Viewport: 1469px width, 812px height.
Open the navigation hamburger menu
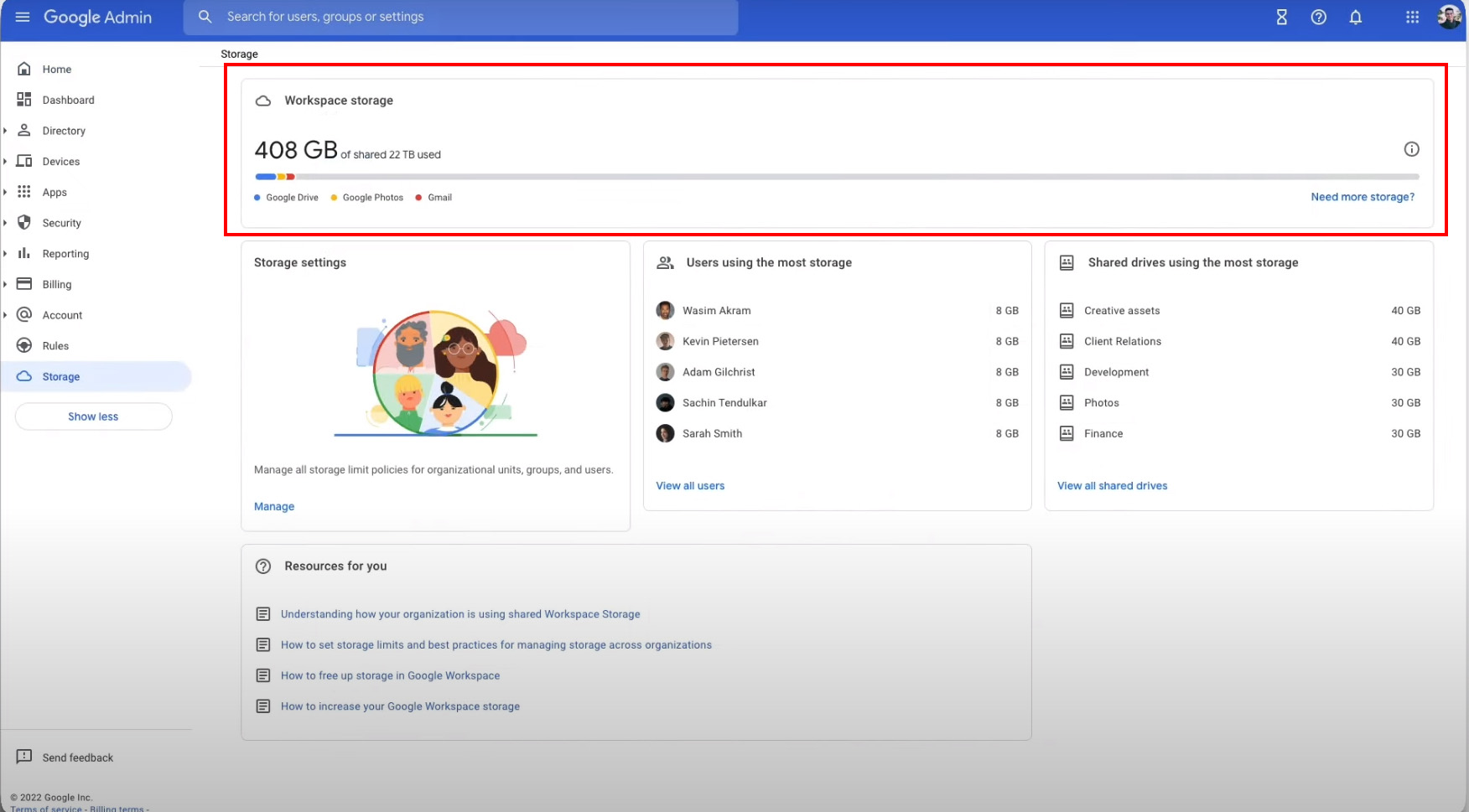coord(23,17)
